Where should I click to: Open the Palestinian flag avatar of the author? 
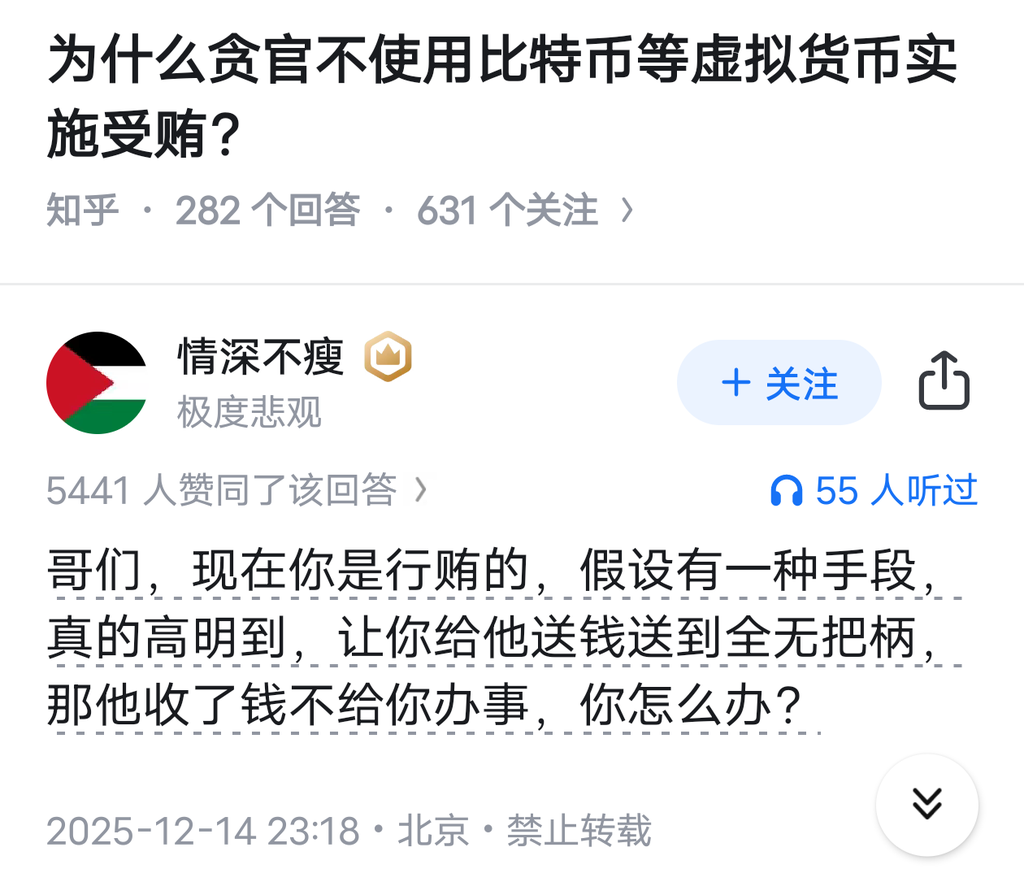97,382
